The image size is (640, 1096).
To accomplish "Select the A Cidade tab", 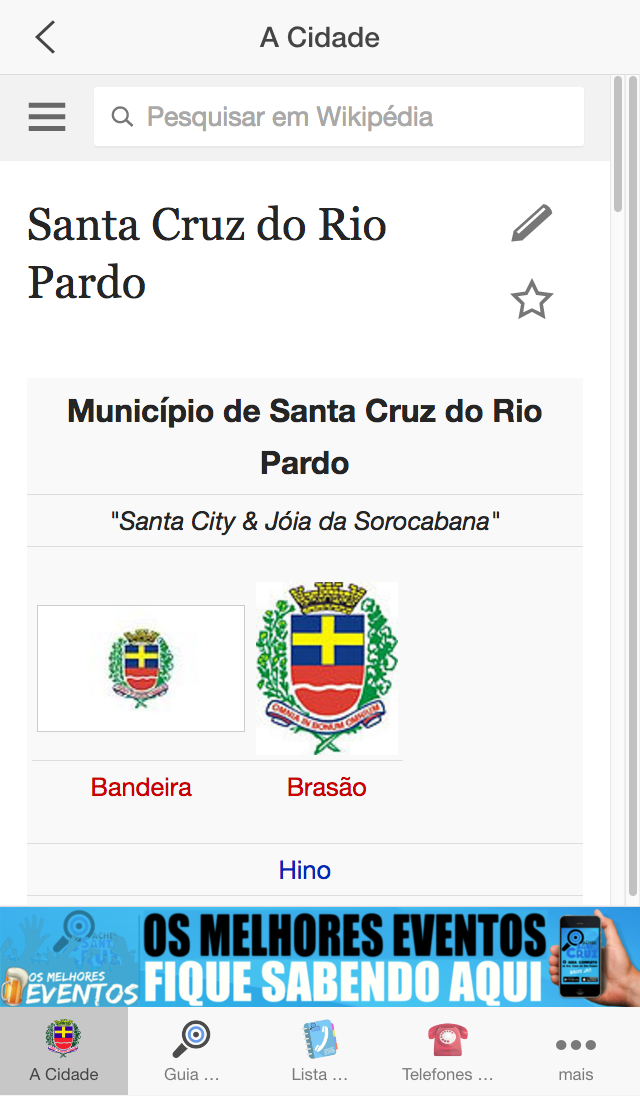I will (x=64, y=1051).
